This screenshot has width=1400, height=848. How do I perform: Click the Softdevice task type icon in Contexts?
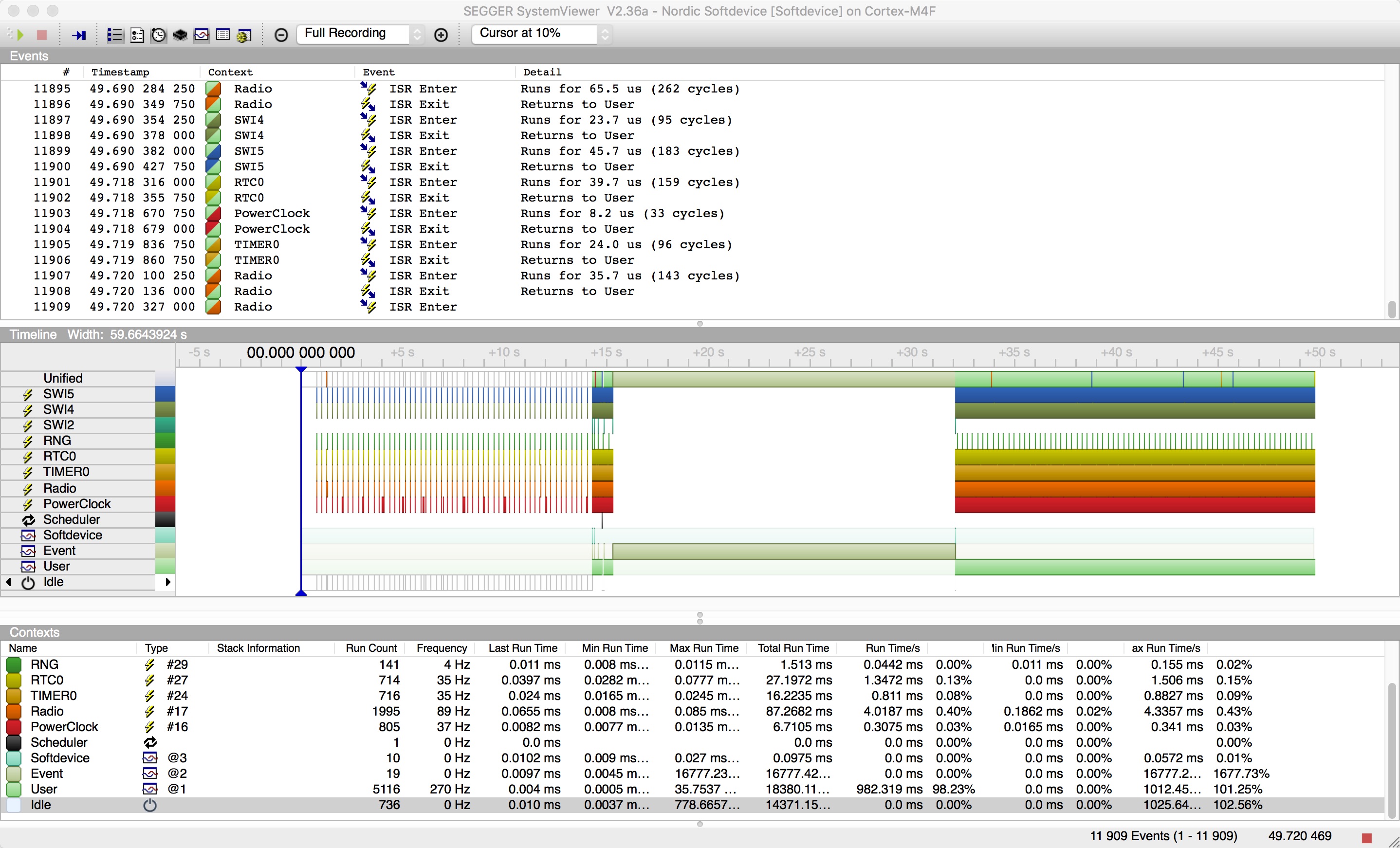[150, 757]
